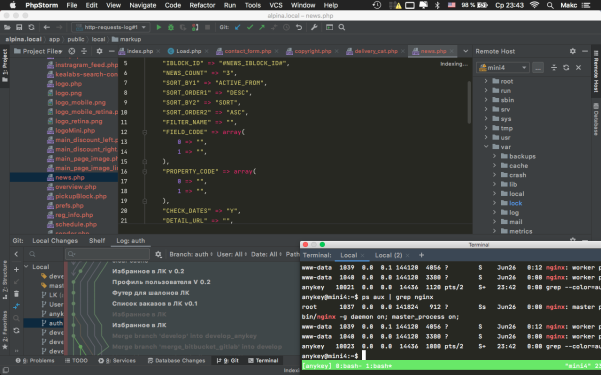The width and height of the screenshot is (601, 375).
Task: Click the editor vertical scrollbar
Action: click(469, 102)
